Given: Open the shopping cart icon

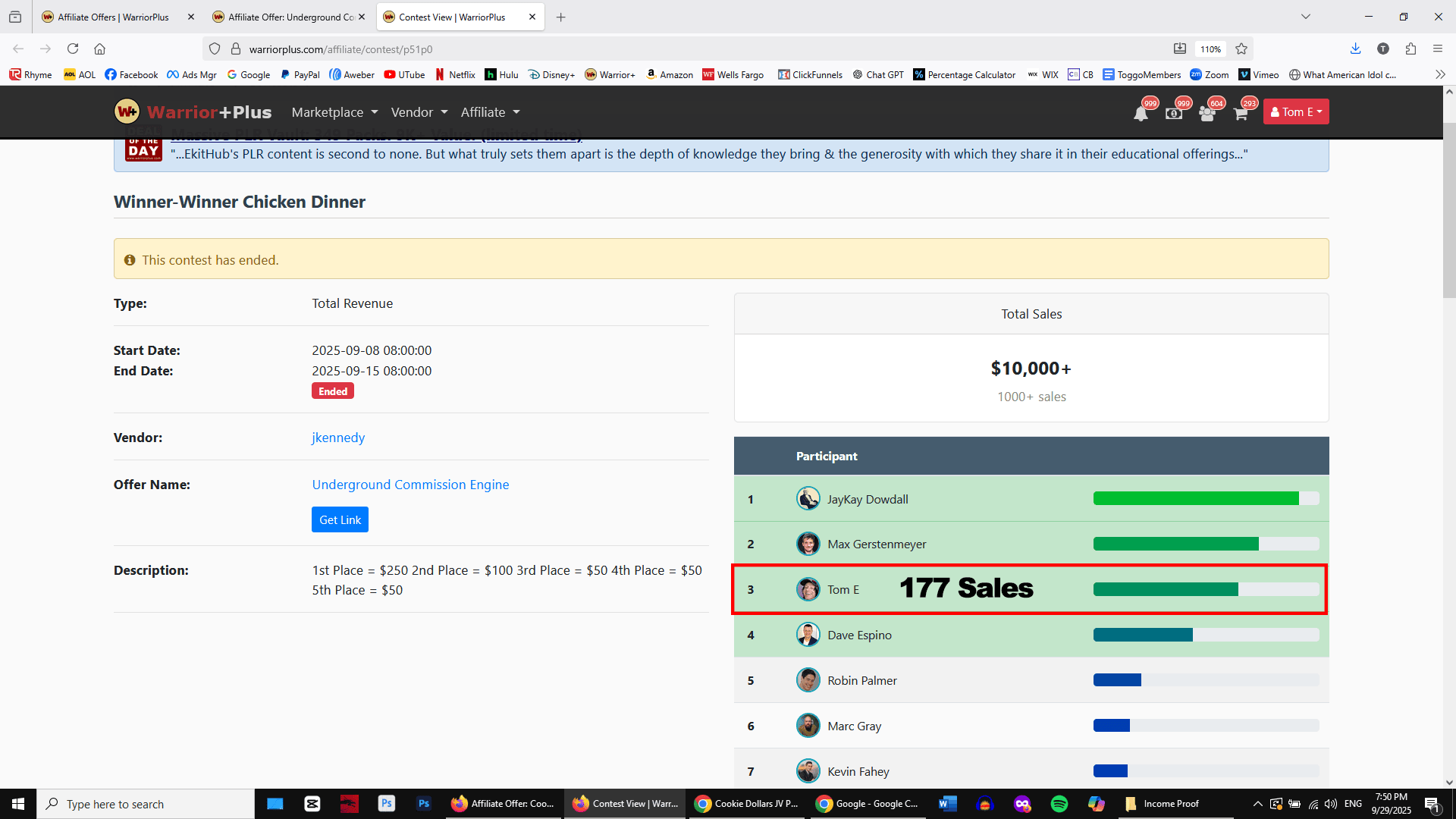Looking at the screenshot, I should click(x=1241, y=114).
